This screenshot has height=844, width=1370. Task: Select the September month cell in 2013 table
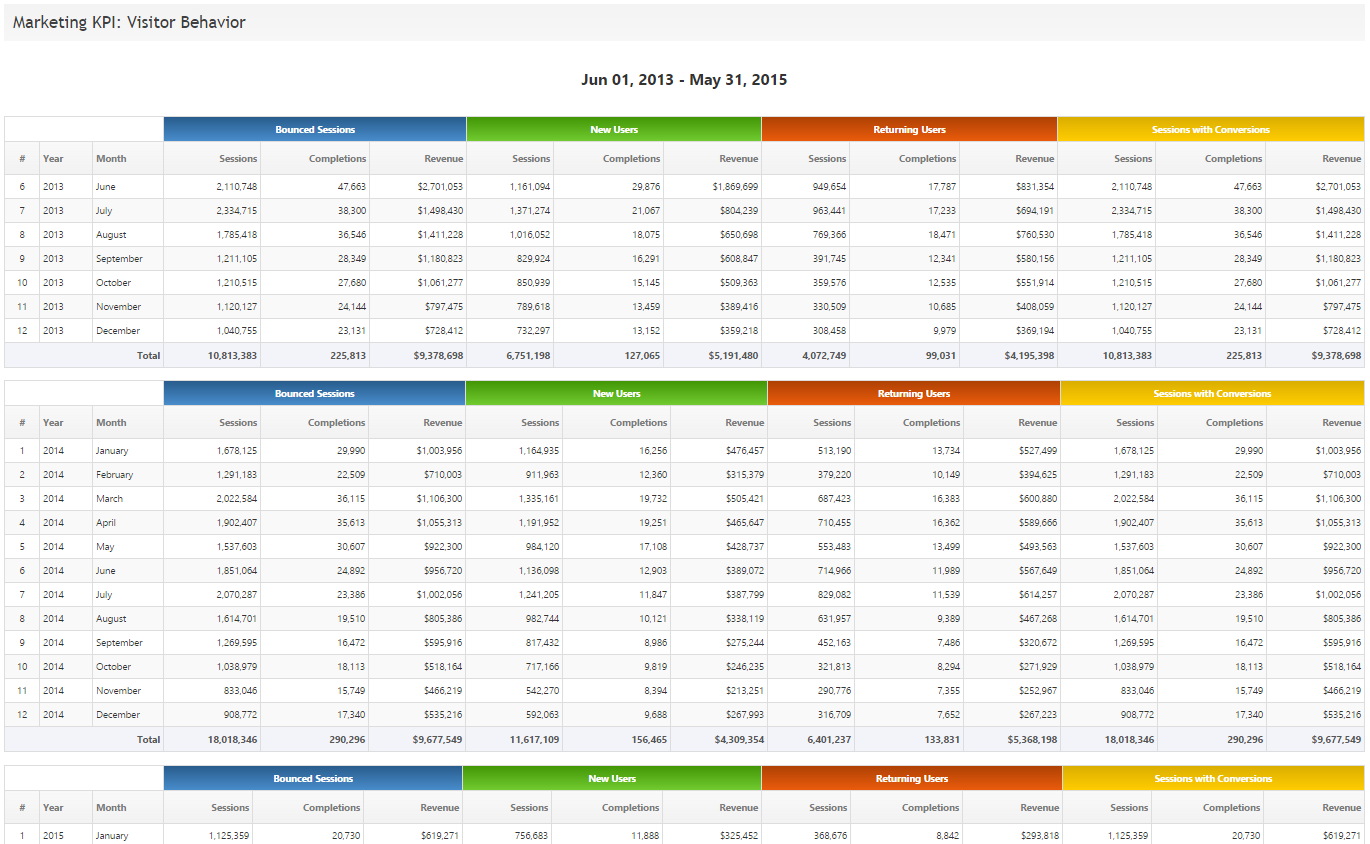coord(119,259)
